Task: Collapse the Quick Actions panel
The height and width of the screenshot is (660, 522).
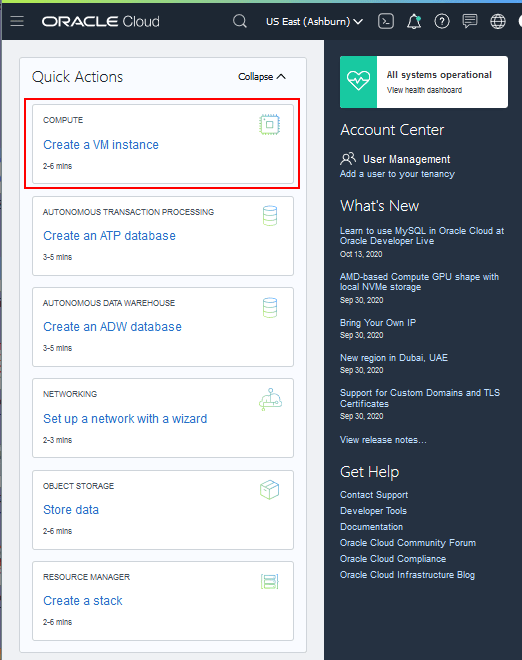Action: (x=262, y=77)
